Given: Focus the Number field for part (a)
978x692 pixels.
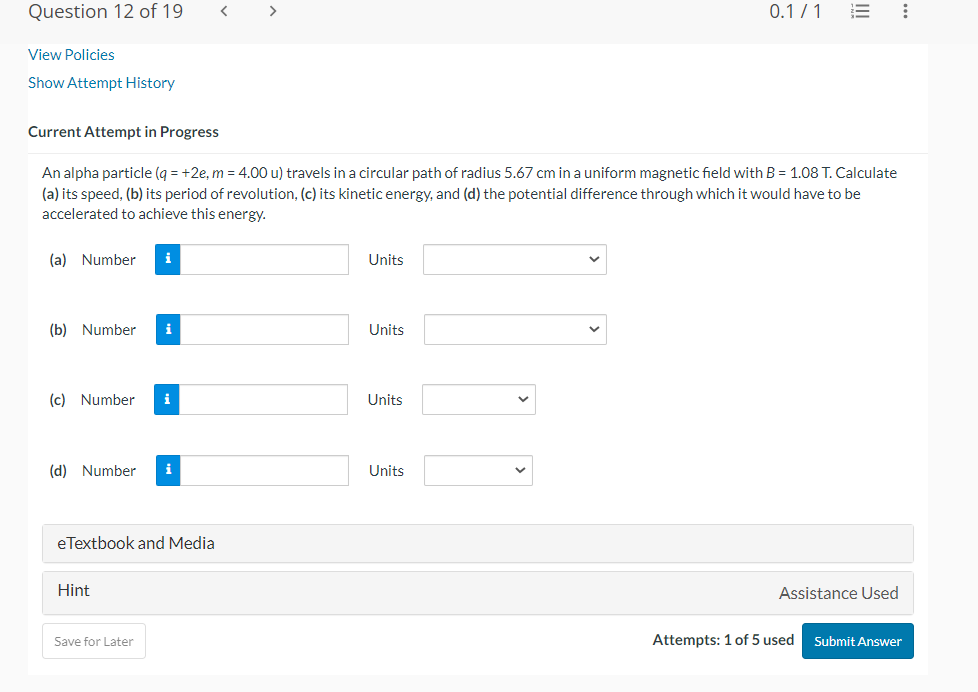Looking at the screenshot, I should click(264, 260).
